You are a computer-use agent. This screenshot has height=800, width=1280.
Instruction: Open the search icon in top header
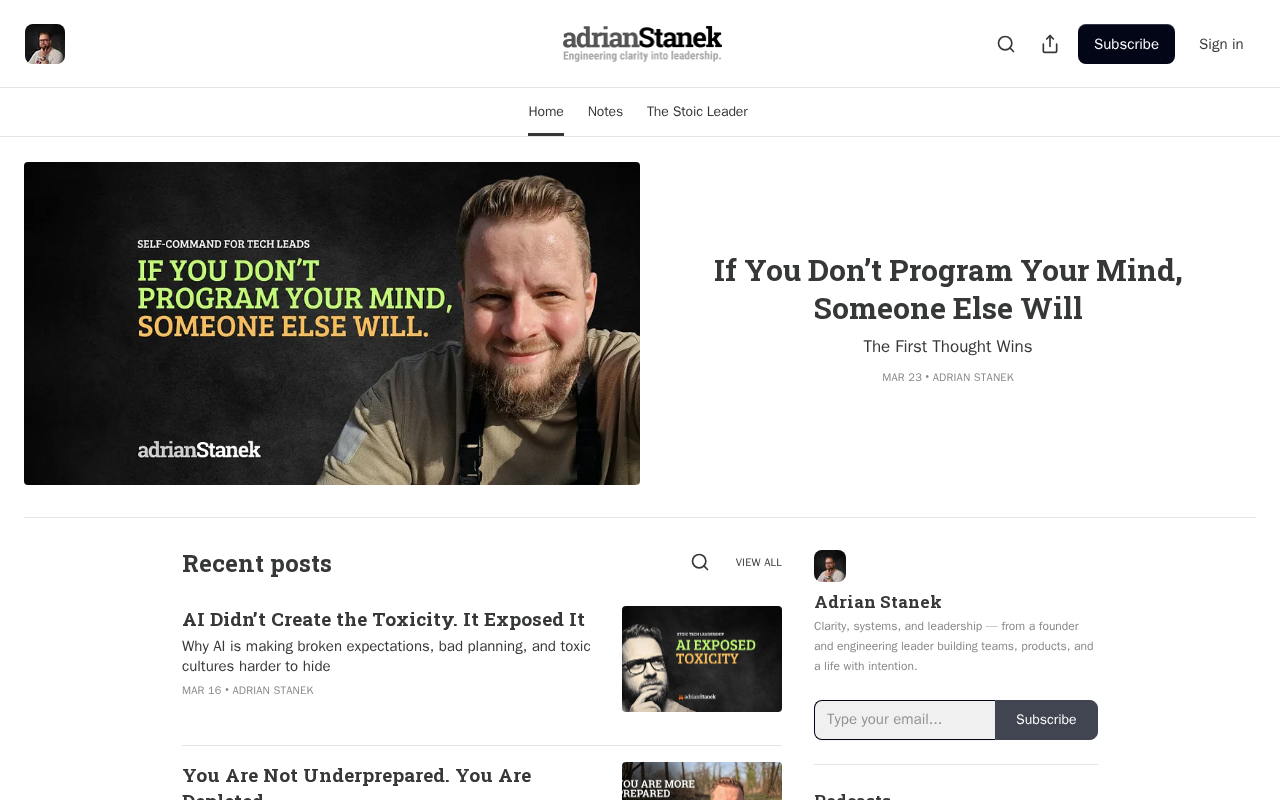point(1006,44)
